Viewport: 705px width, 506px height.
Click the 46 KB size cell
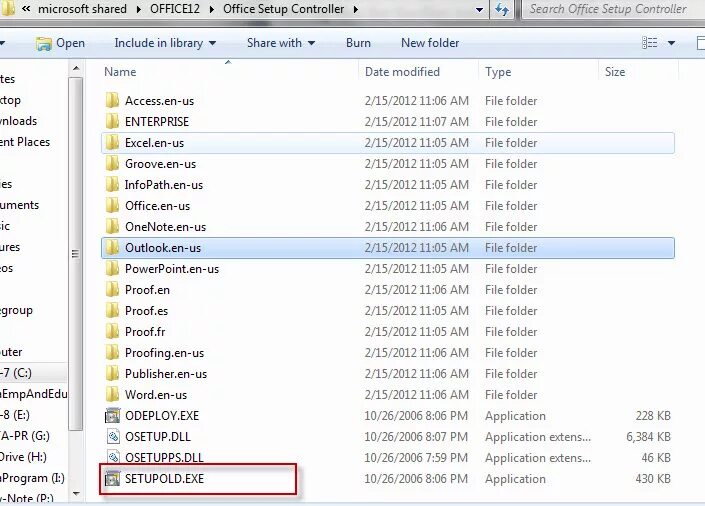point(656,457)
